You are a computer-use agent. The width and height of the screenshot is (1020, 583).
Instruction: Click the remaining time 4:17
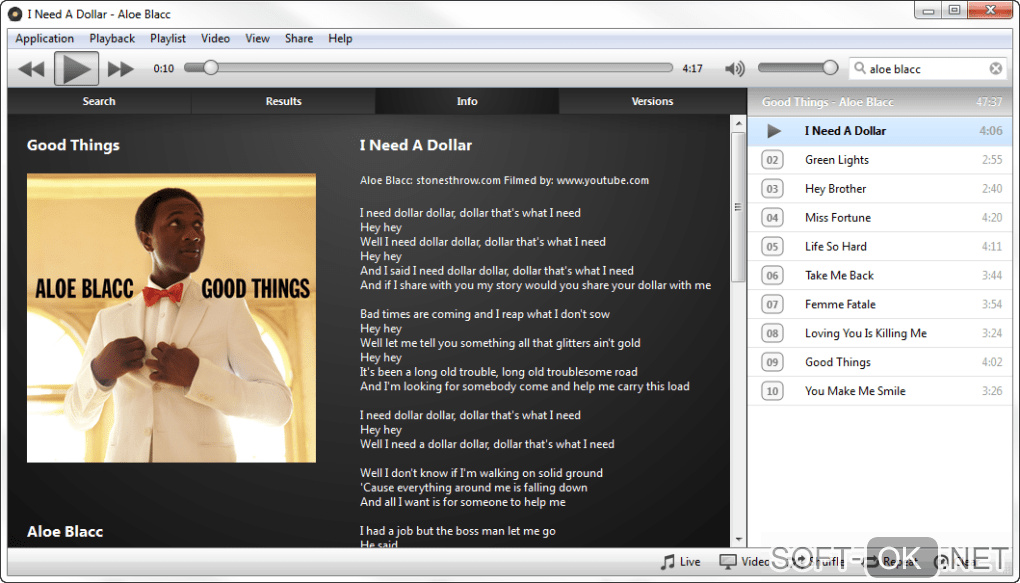point(692,68)
